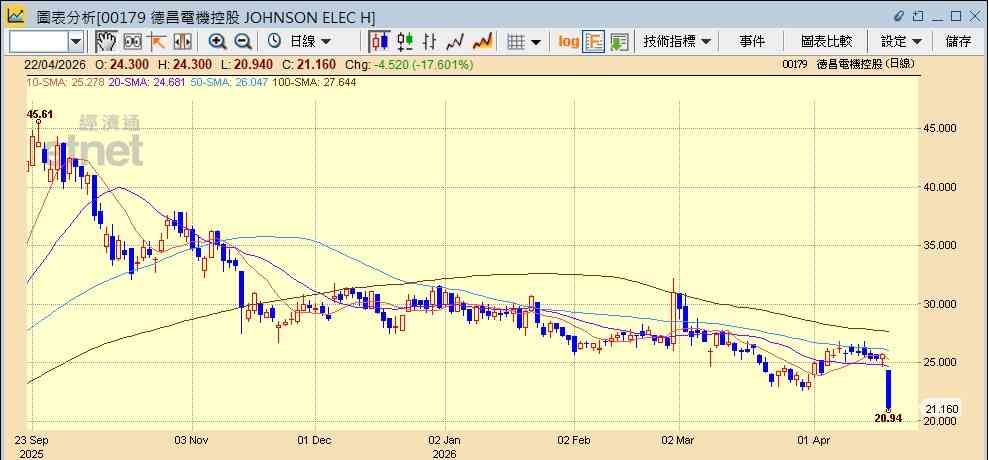Click the 02 Mar date axis label
This screenshot has height=460, width=989.
[679, 439]
